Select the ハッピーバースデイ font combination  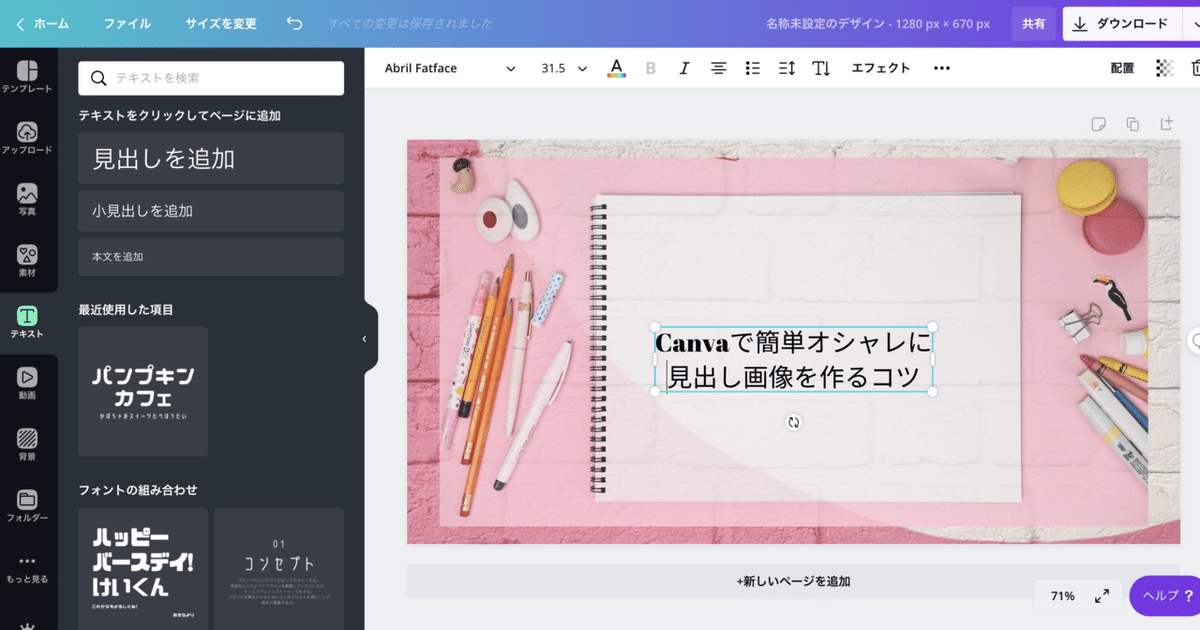pos(143,568)
